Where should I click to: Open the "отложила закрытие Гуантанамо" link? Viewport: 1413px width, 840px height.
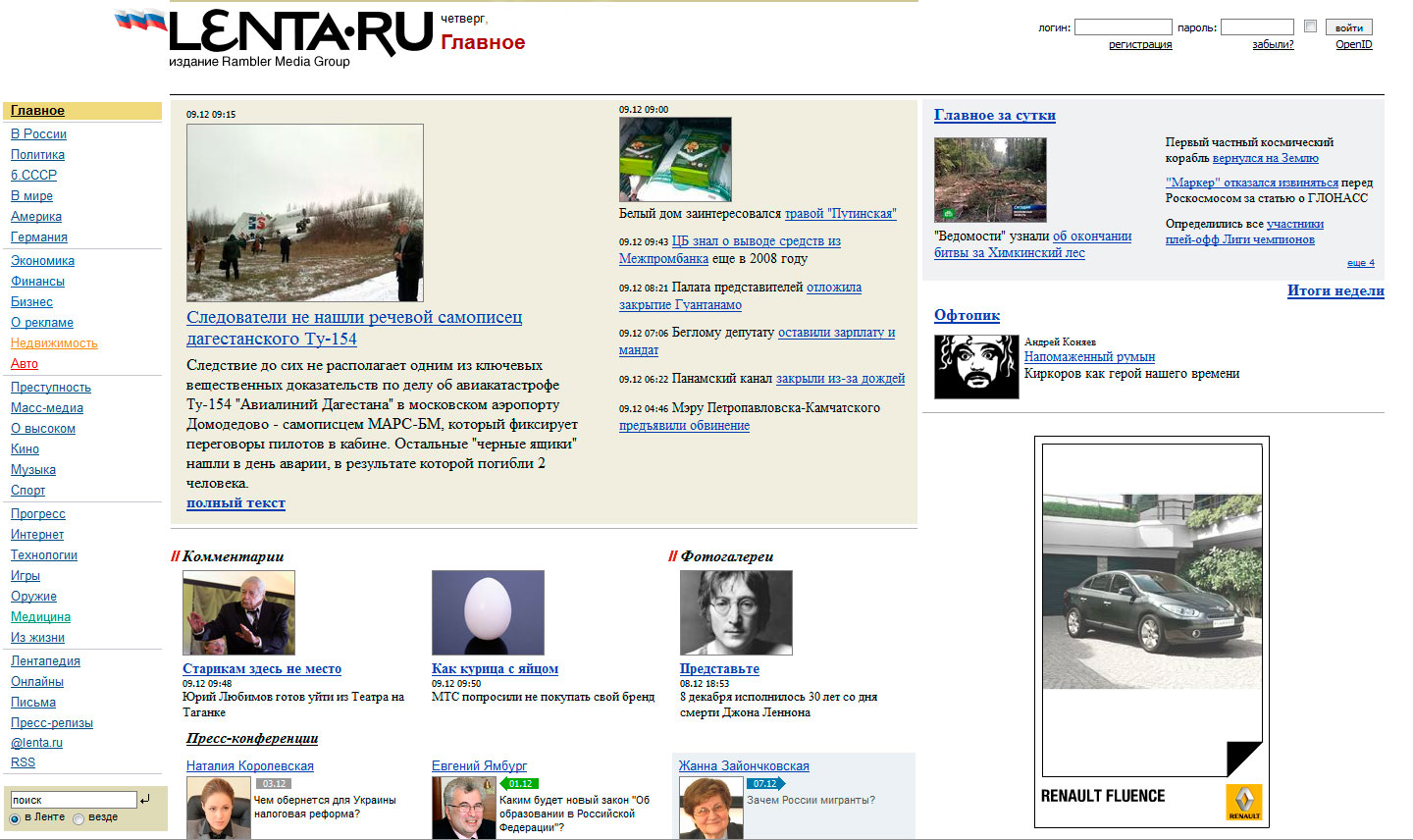tap(741, 296)
